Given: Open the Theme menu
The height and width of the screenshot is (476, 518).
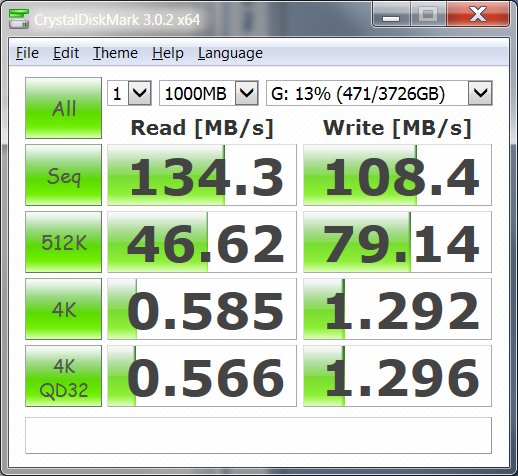Looking at the screenshot, I should (x=115, y=53).
